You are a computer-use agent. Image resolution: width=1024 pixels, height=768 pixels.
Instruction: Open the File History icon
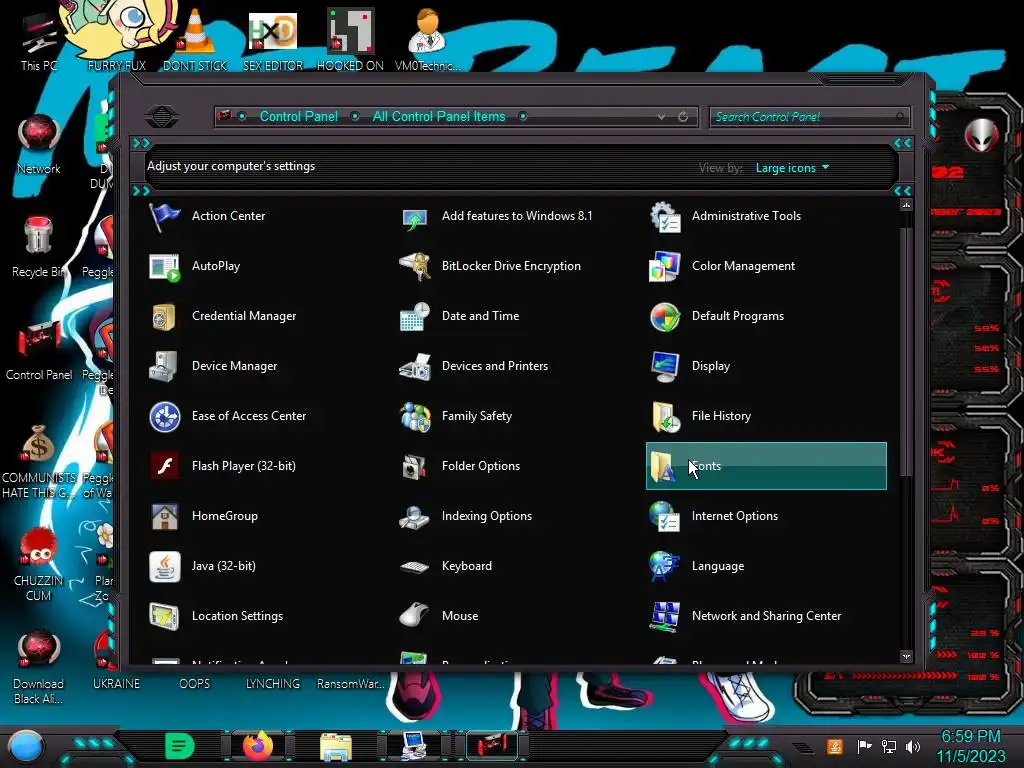(664, 417)
